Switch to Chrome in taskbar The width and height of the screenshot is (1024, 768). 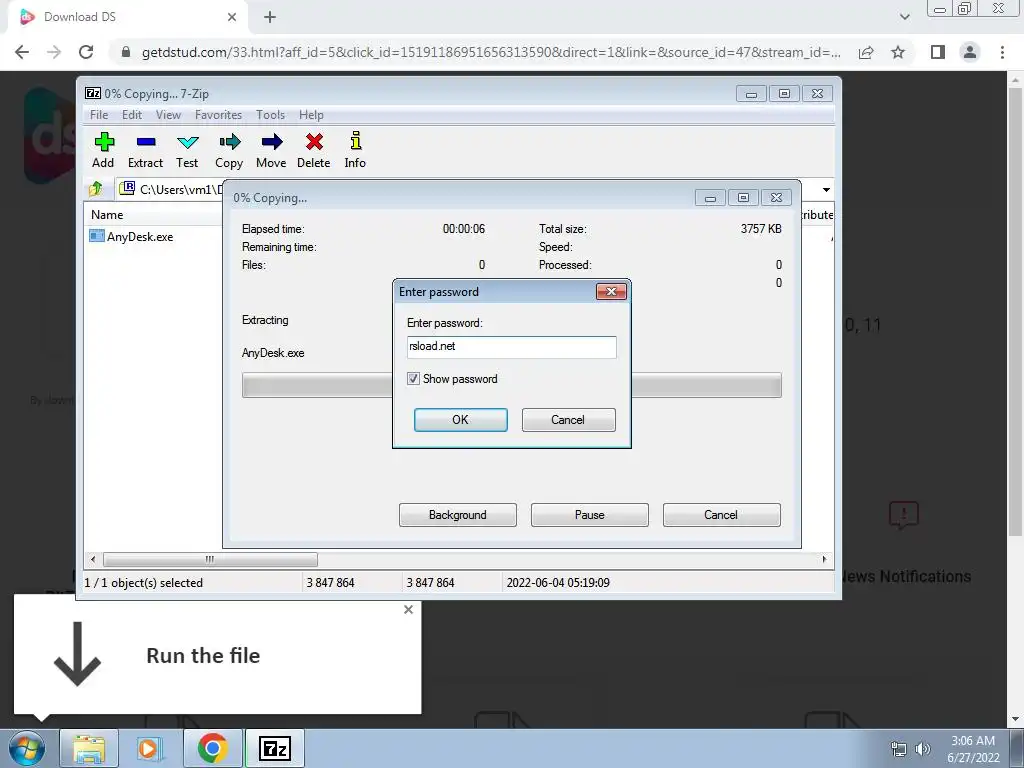click(212, 748)
